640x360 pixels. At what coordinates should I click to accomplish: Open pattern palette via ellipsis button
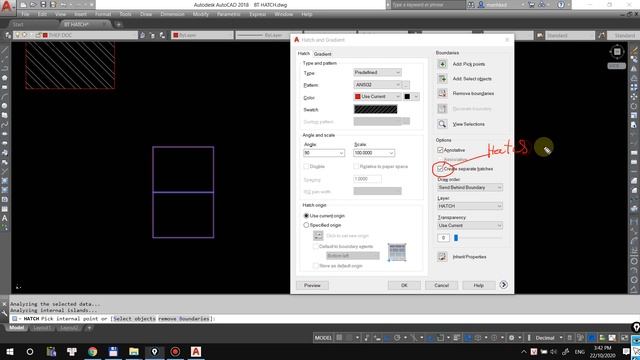tap(406, 85)
